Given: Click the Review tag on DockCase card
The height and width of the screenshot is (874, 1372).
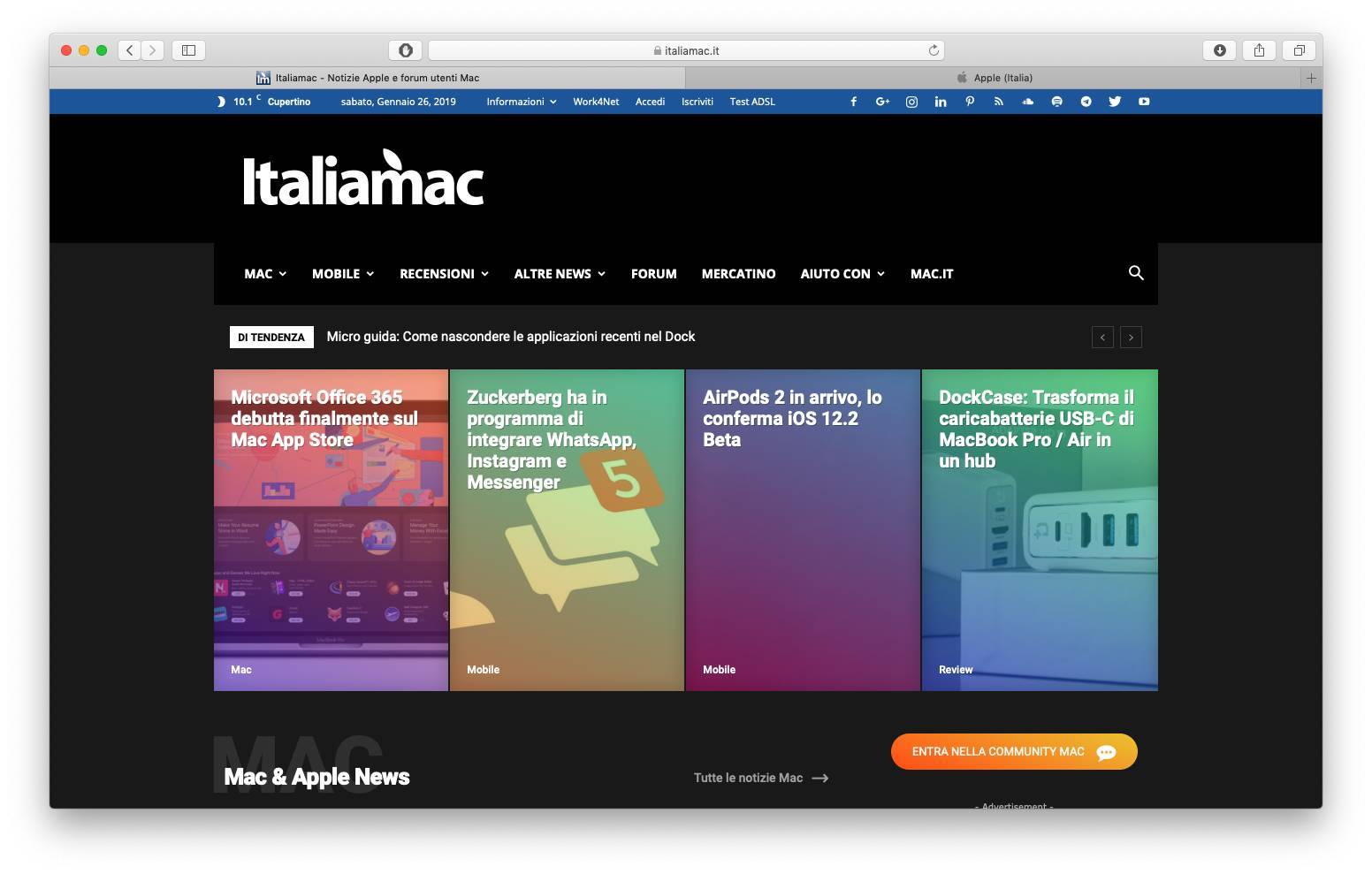Looking at the screenshot, I should [956, 670].
